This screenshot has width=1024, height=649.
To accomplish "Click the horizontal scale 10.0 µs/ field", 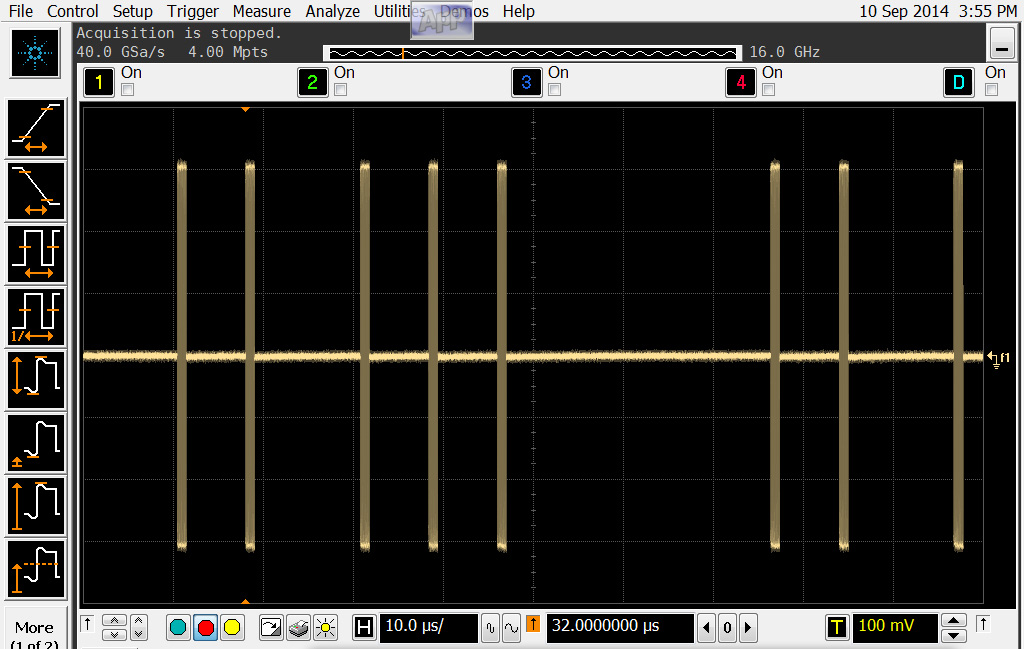I will pos(428,627).
